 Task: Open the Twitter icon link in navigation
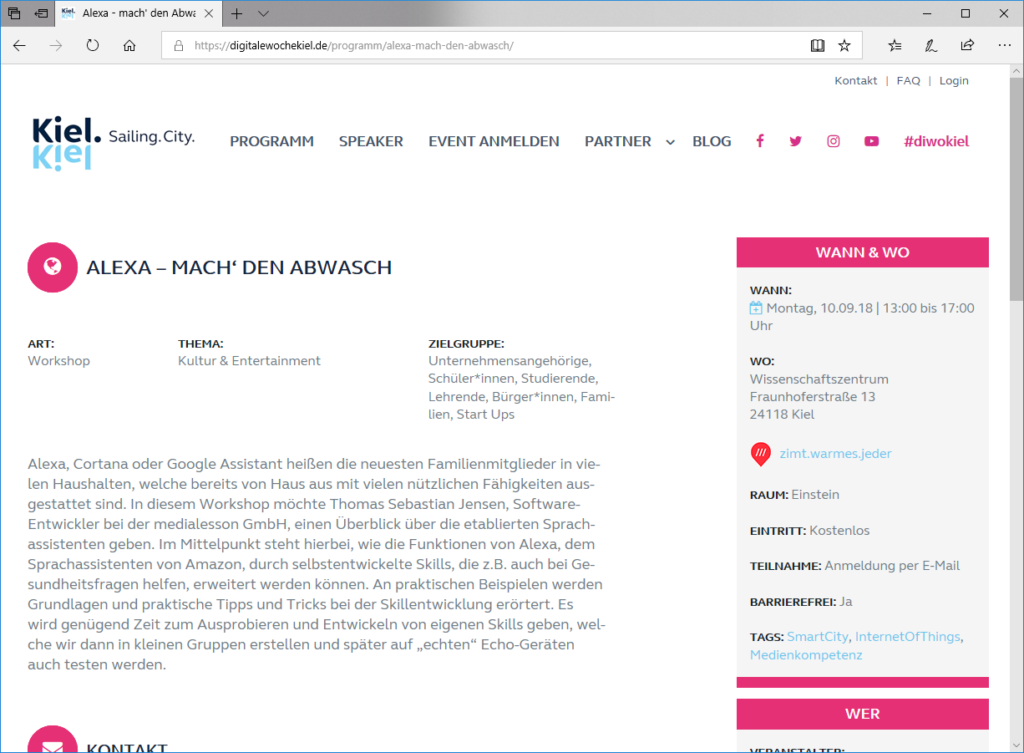tap(796, 141)
